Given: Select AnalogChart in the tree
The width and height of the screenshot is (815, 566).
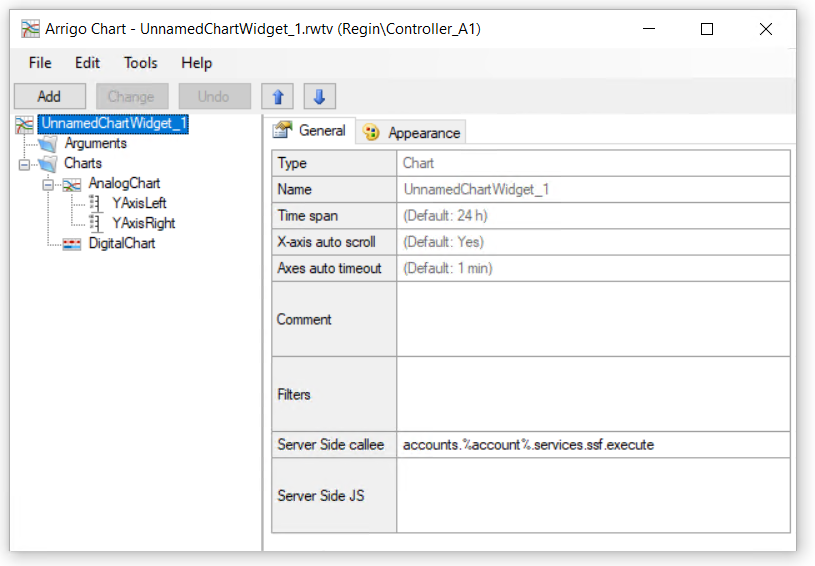Looking at the screenshot, I should click(x=124, y=183).
